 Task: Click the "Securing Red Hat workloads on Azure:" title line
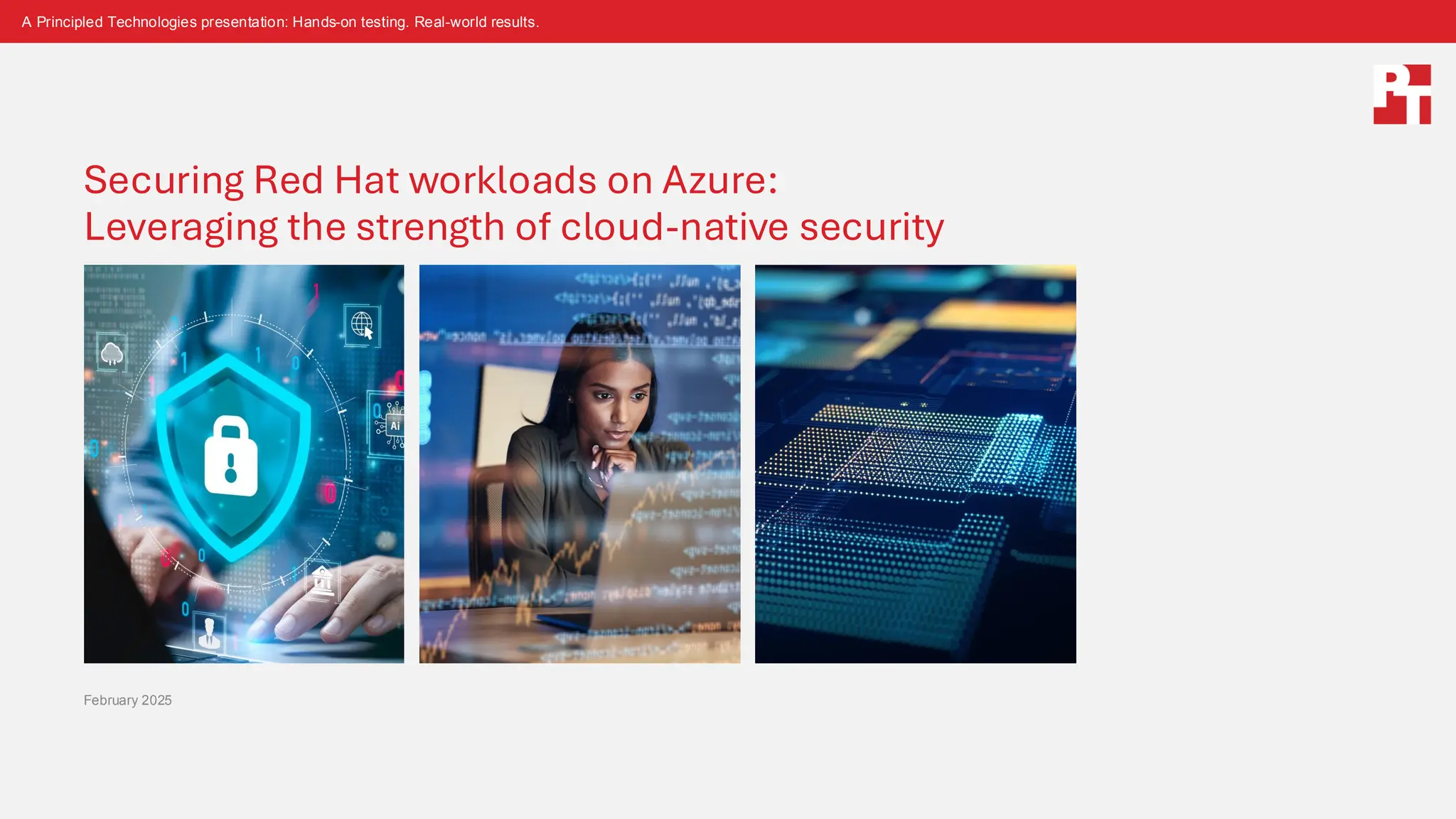click(x=430, y=180)
